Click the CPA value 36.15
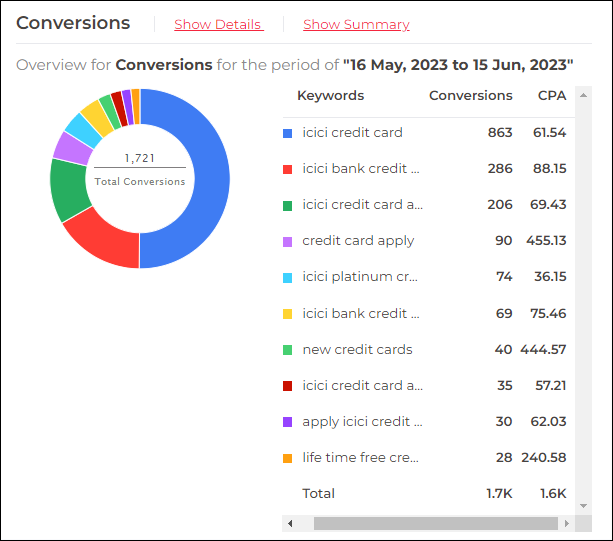 tap(550, 277)
